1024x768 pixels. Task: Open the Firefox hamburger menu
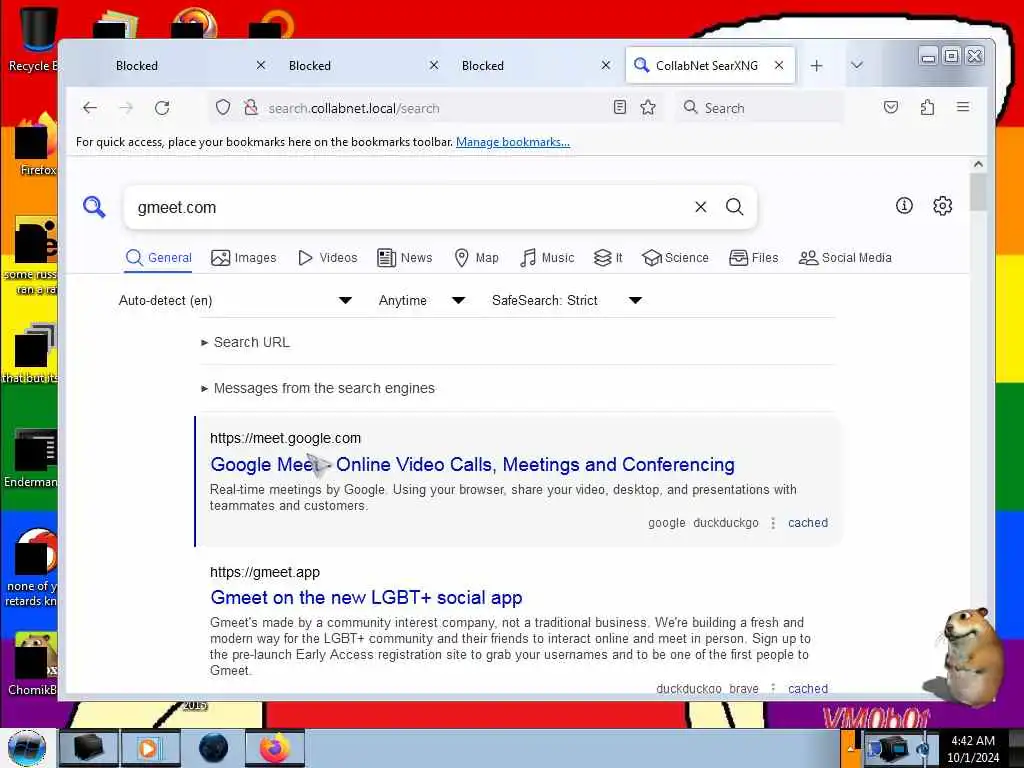point(963,107)
